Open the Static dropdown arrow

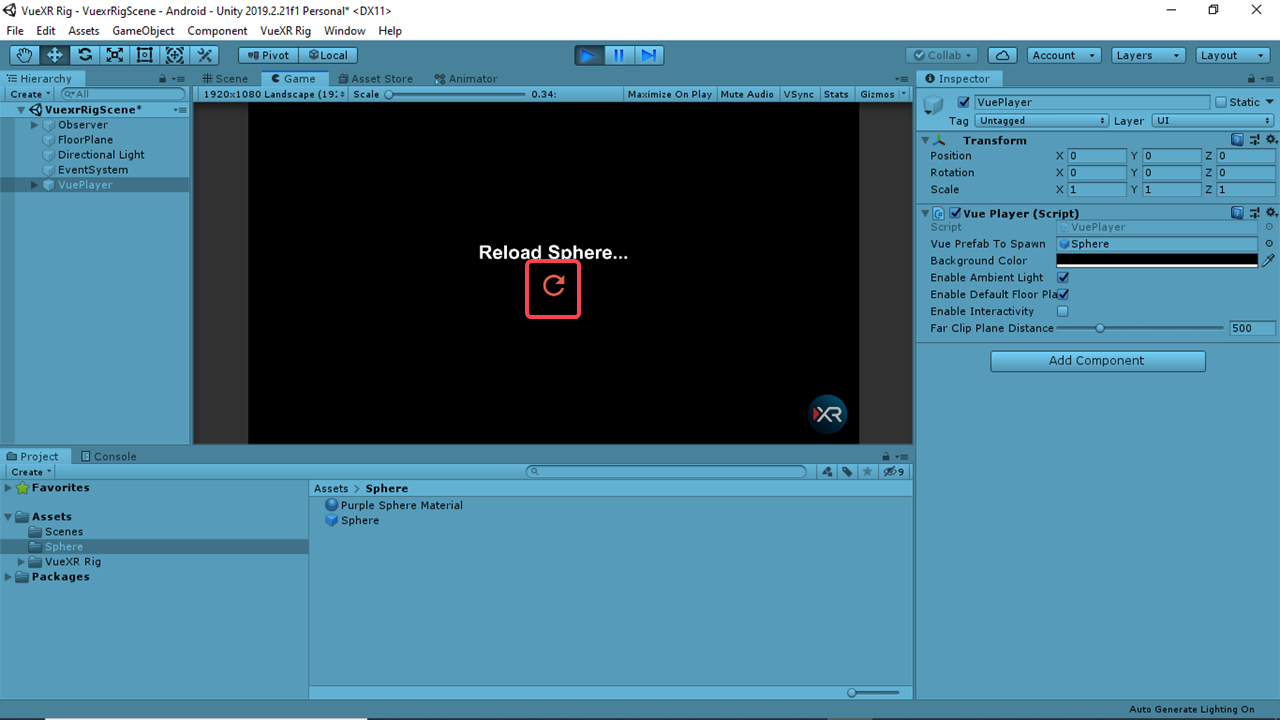pos(1270,102)
